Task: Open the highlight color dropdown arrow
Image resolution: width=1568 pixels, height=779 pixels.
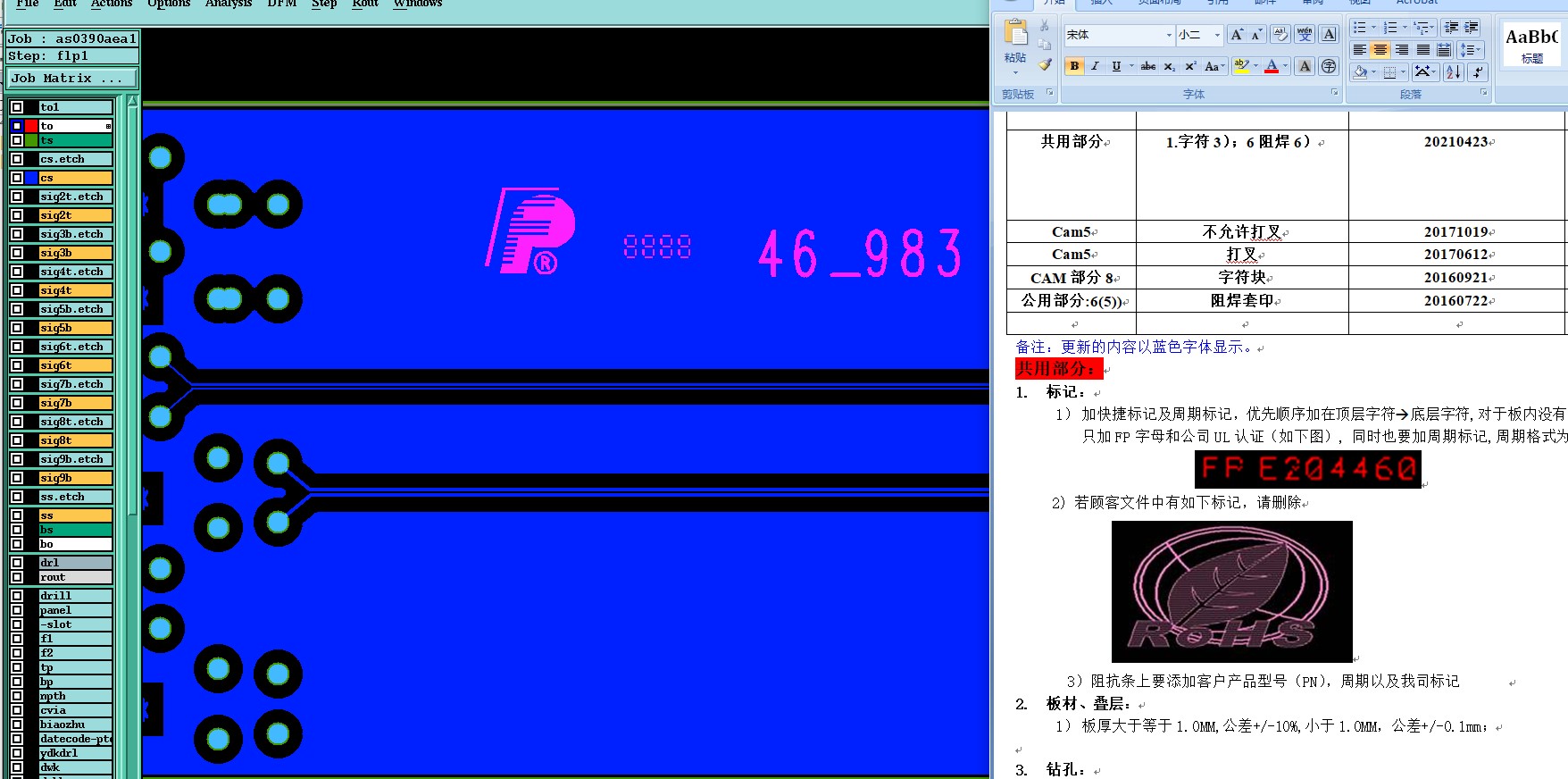Action: (x=1255, y=66)
